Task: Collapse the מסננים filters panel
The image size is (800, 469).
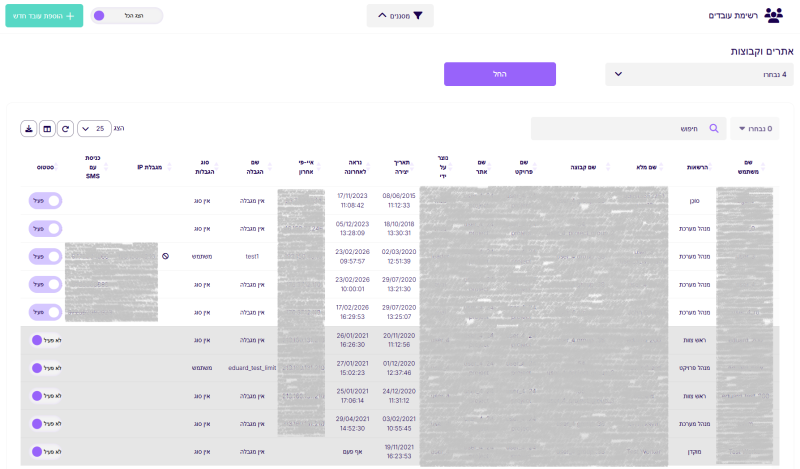Action: point(400,15)
